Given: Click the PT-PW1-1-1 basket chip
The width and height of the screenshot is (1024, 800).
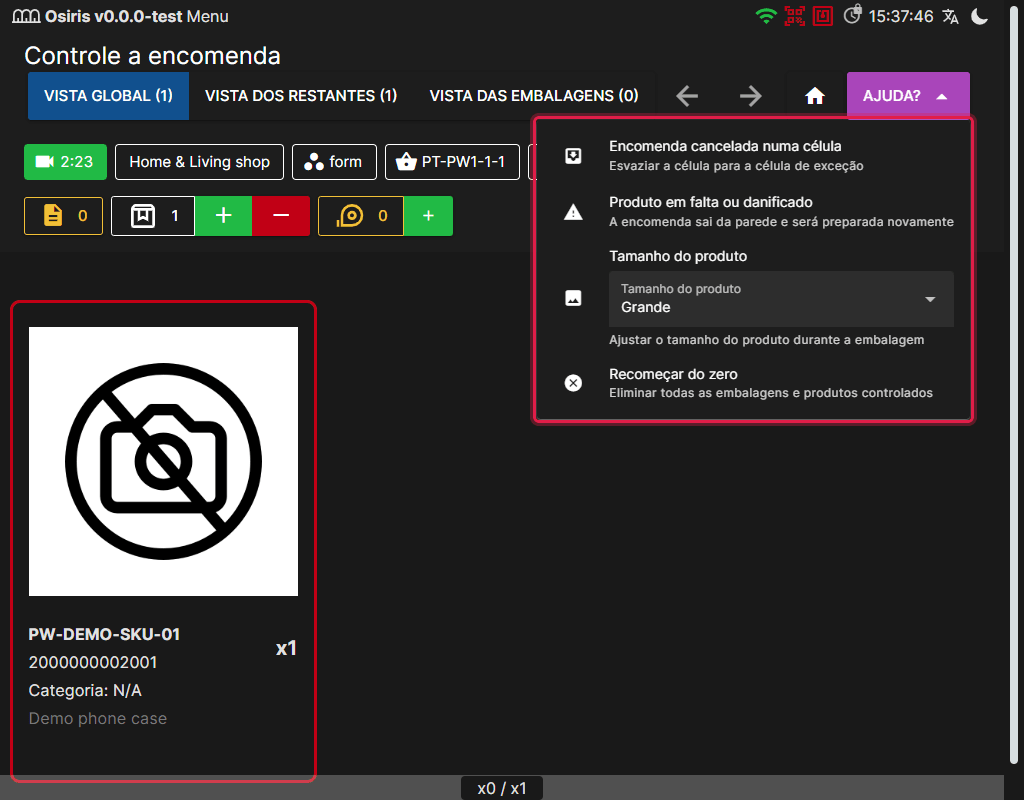Looking at the screenshot, I should 452,162.
